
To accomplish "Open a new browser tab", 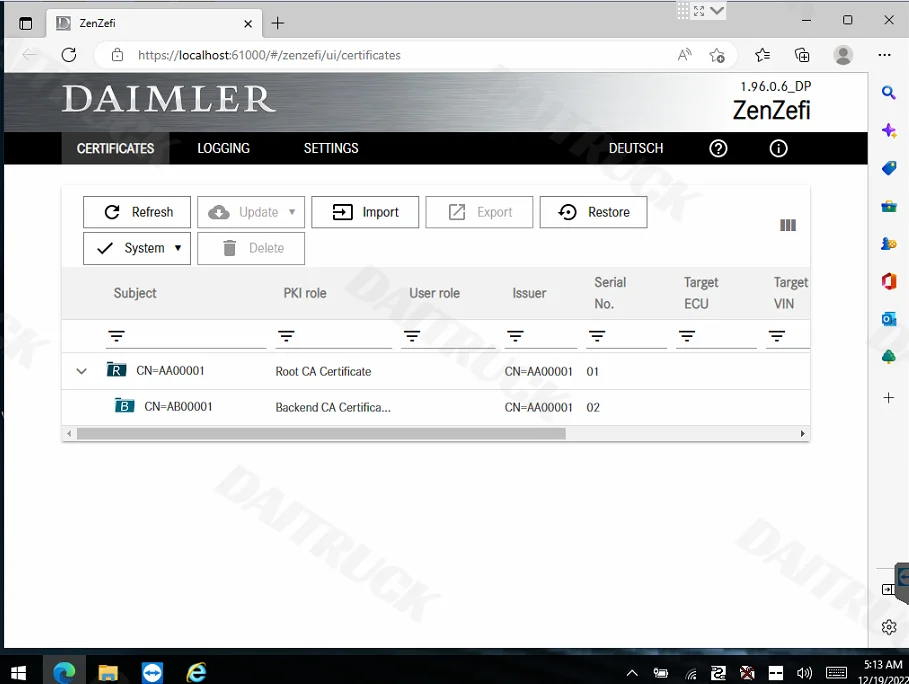I will 278,23.
